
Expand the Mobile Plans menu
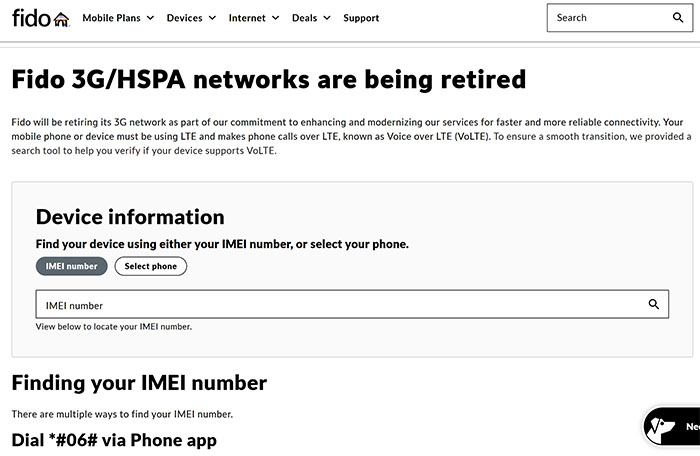pyautogui.click(x=119, y=18)
